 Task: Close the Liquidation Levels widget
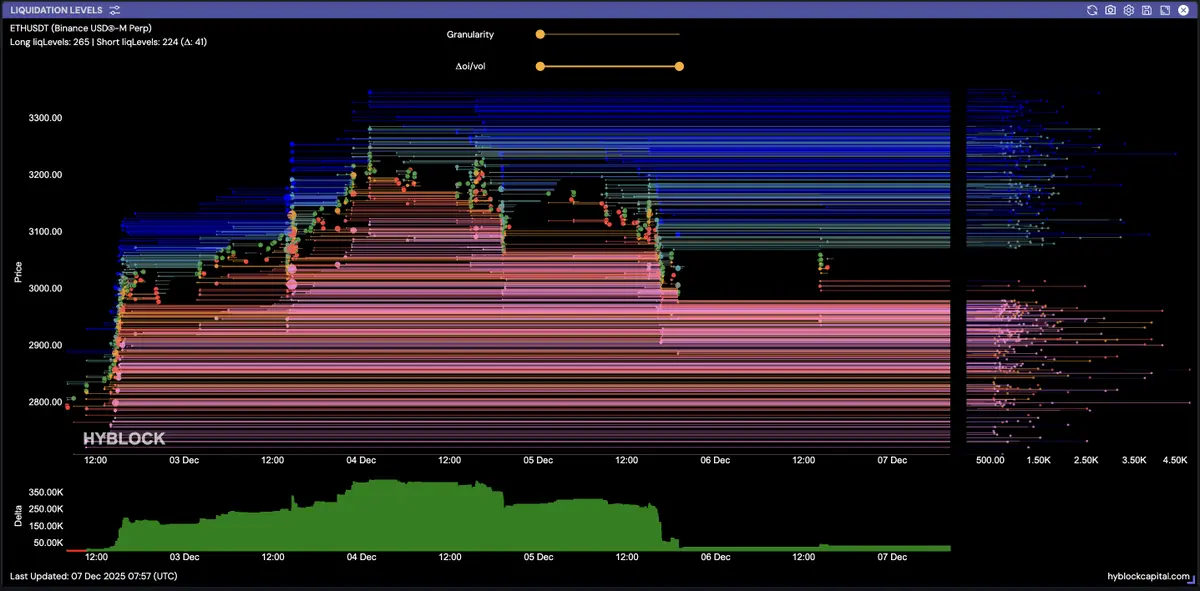[1183, 10]
